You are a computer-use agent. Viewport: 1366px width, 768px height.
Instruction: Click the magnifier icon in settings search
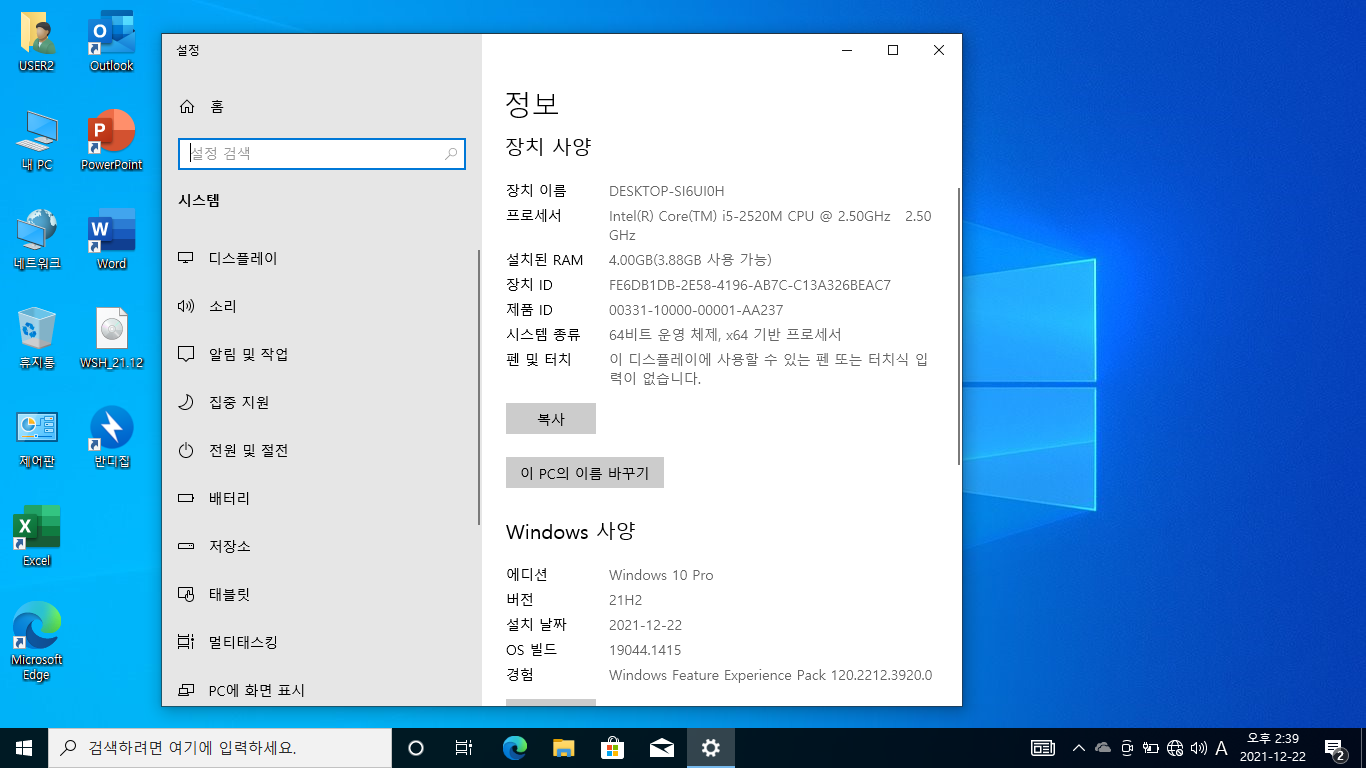click(451, 154)
